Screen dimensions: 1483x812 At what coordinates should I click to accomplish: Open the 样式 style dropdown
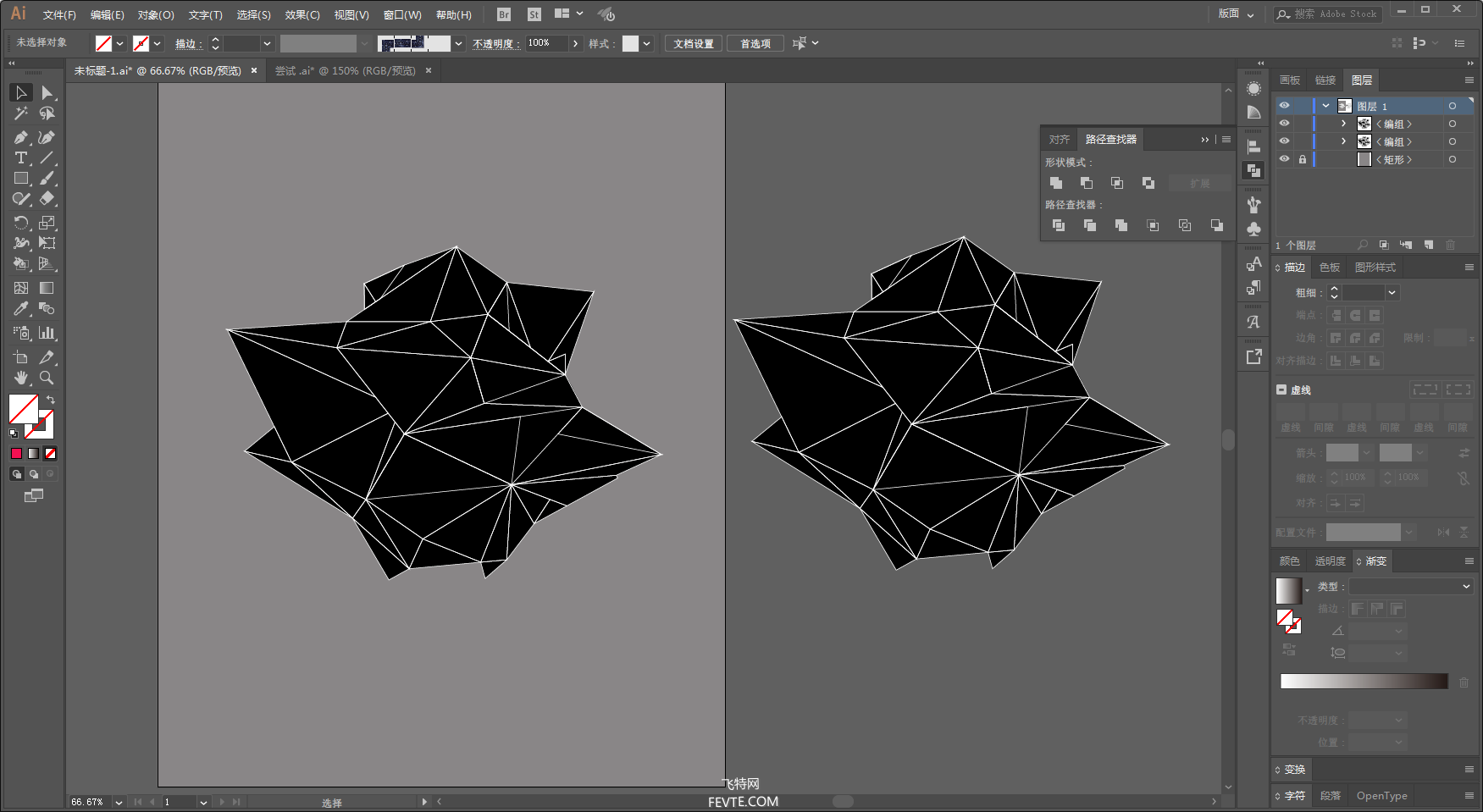647,43
